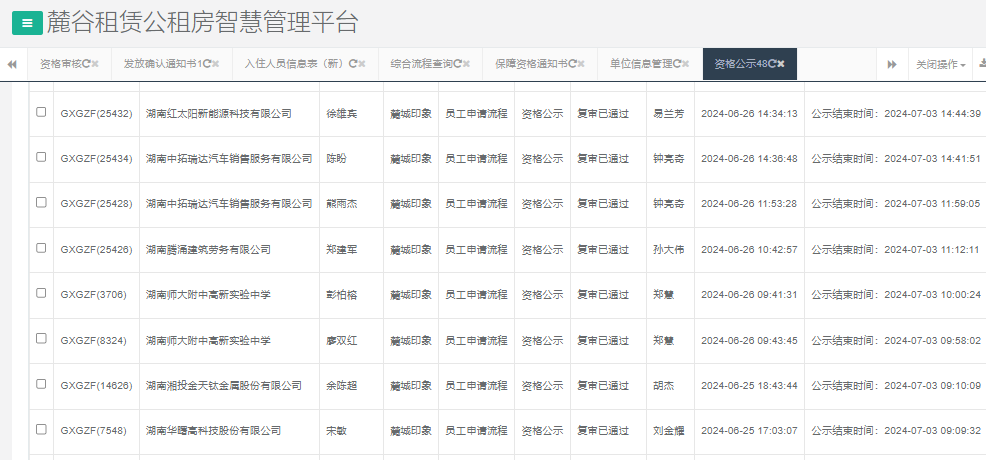Screen dimensions: 986x460
Task: Click reviewer name 胡杰
Action: pos(663,386)
